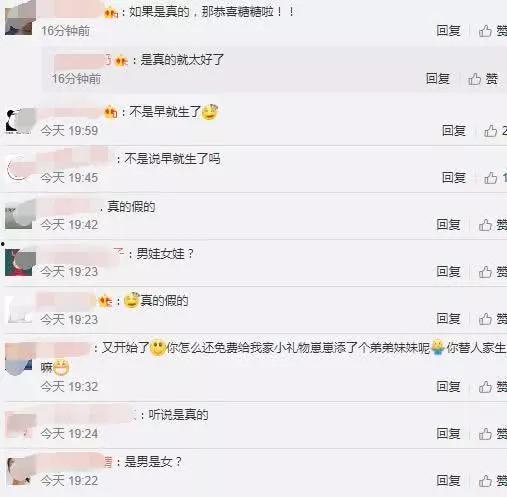
Task: Reply to 听说是真的 at 19:24
Action: [x=448, y=434]
